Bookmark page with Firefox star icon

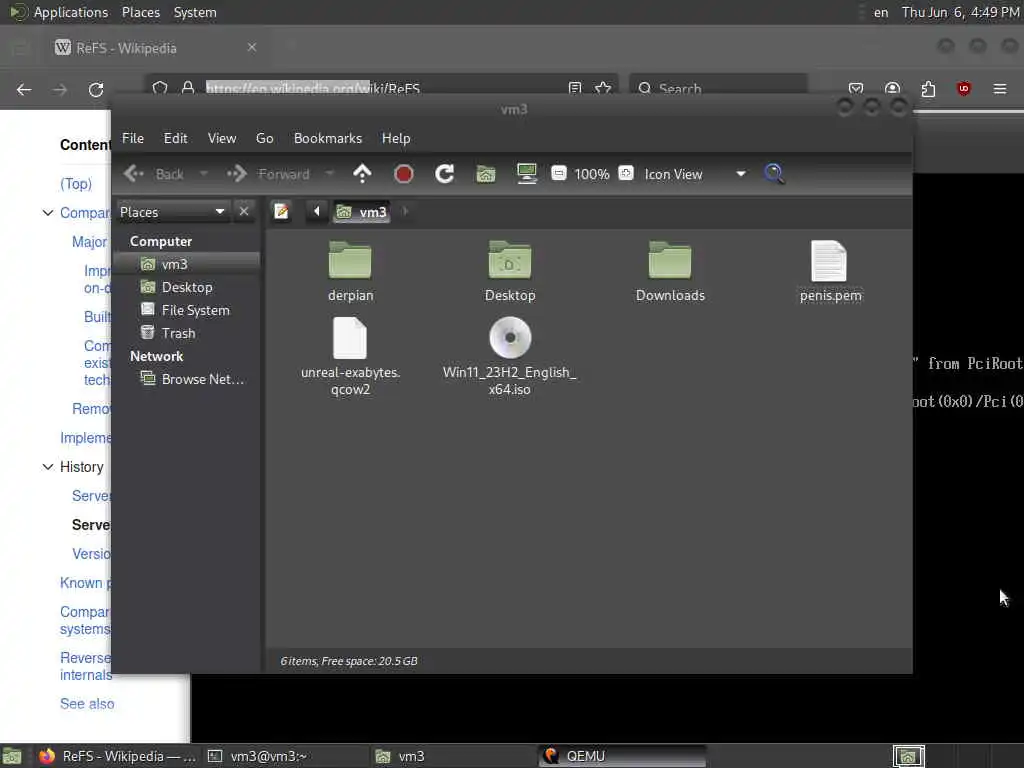(603, 88)
